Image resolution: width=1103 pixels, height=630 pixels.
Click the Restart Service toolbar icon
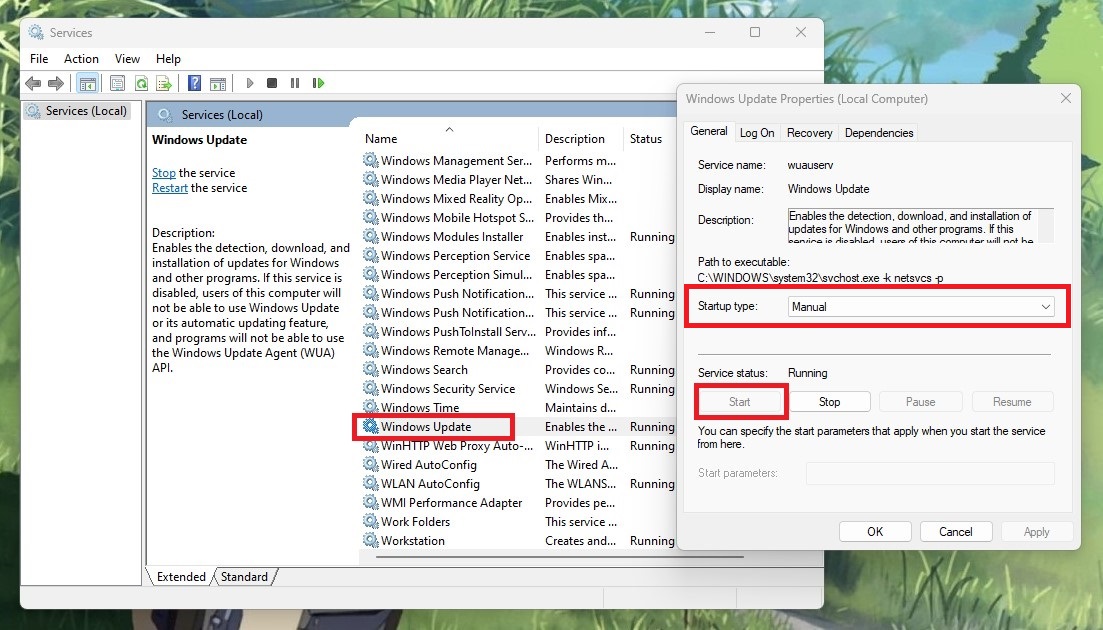point(318,84)
